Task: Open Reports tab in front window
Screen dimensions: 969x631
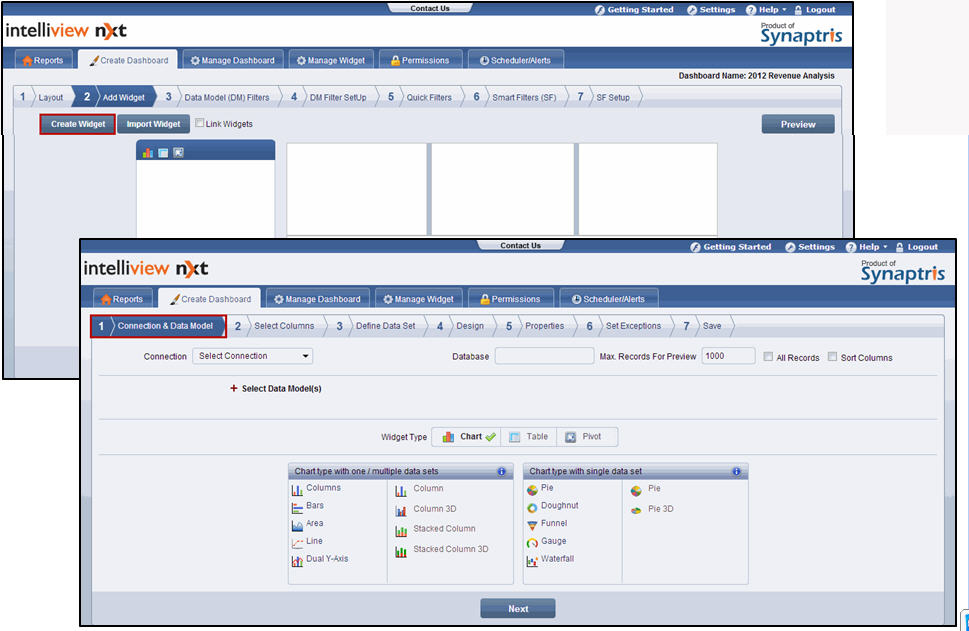Action: [122, 299]
